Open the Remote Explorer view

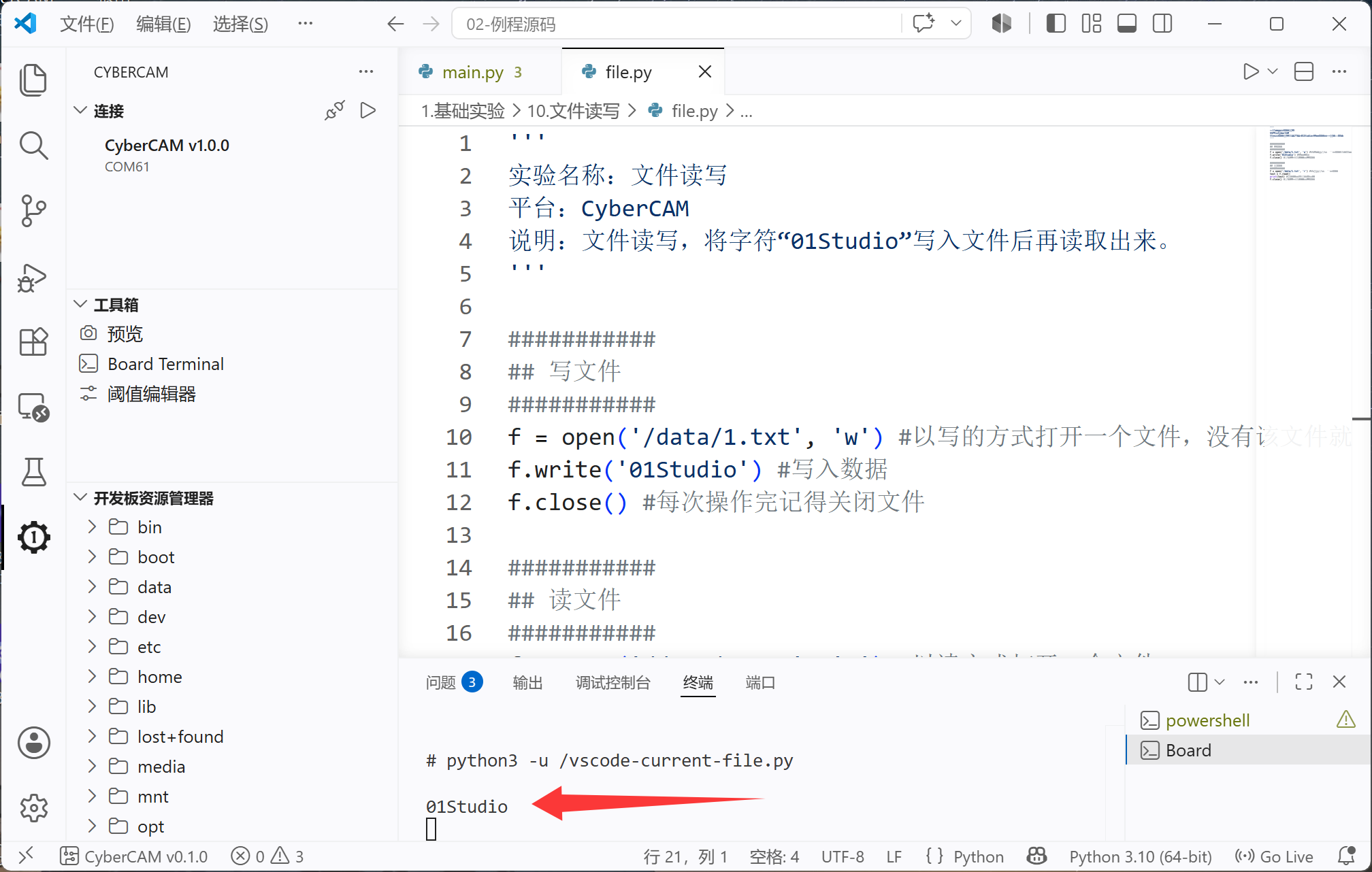click(33, 407)
